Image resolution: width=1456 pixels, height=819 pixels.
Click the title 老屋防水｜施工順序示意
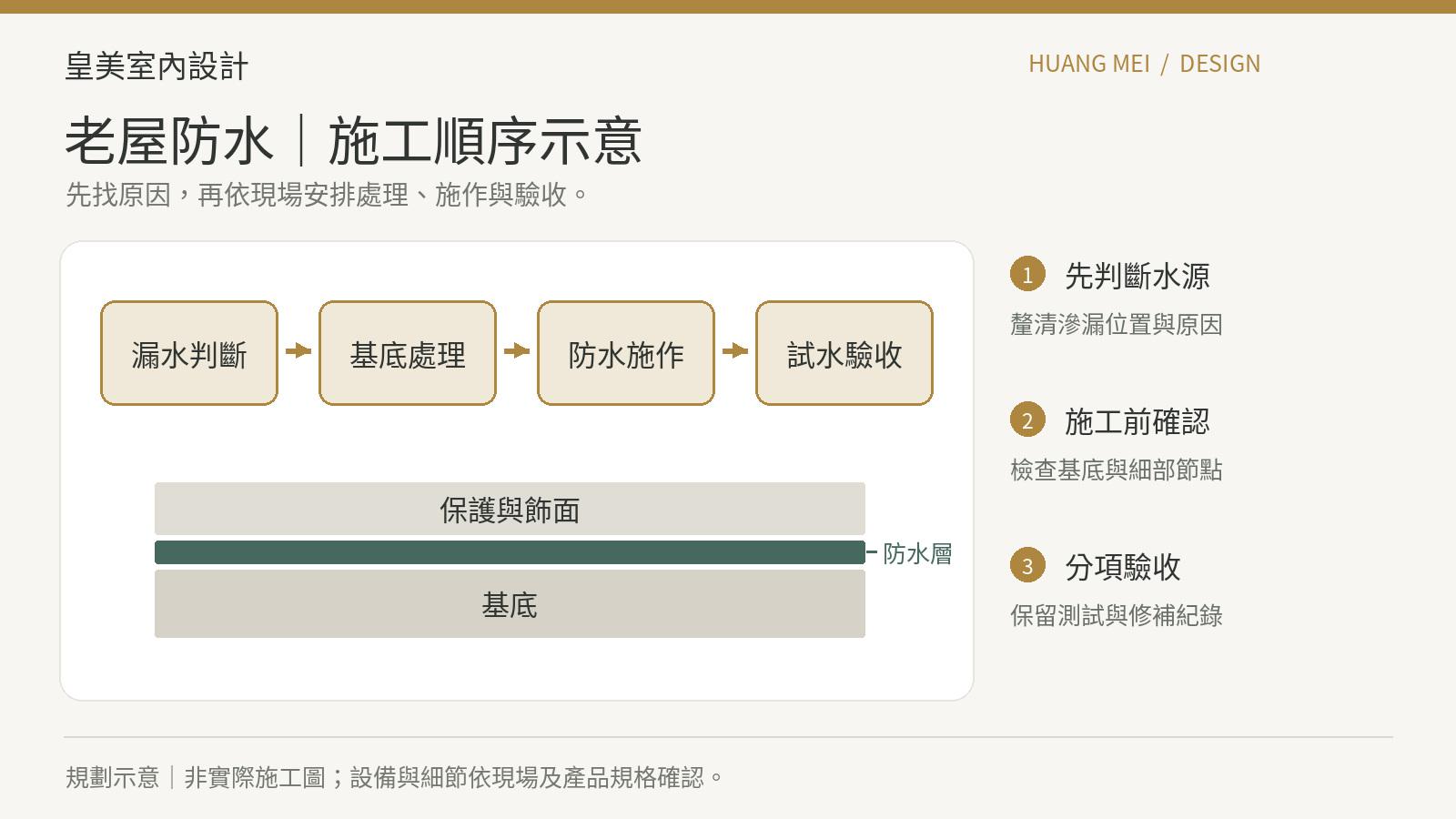(353, 141)
